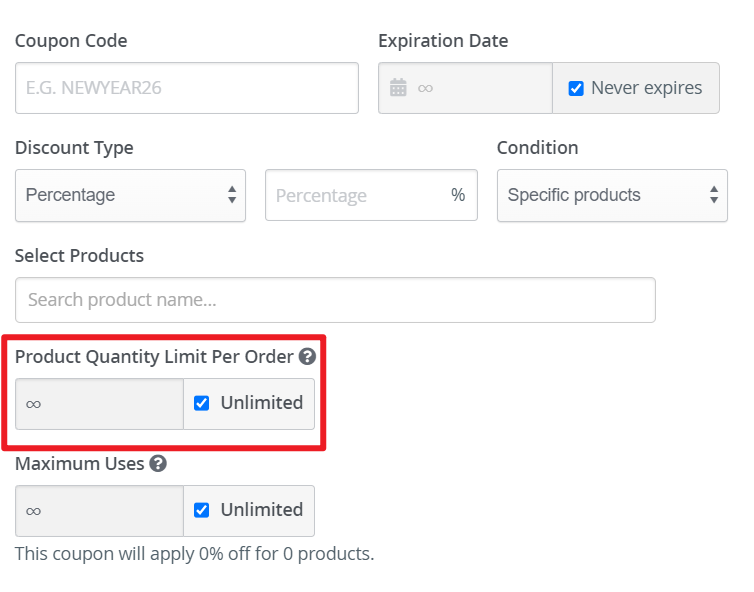Toggle Unlimited checkbox under Maximum Uses
The image size is (754, 592).
click(201, 510)
